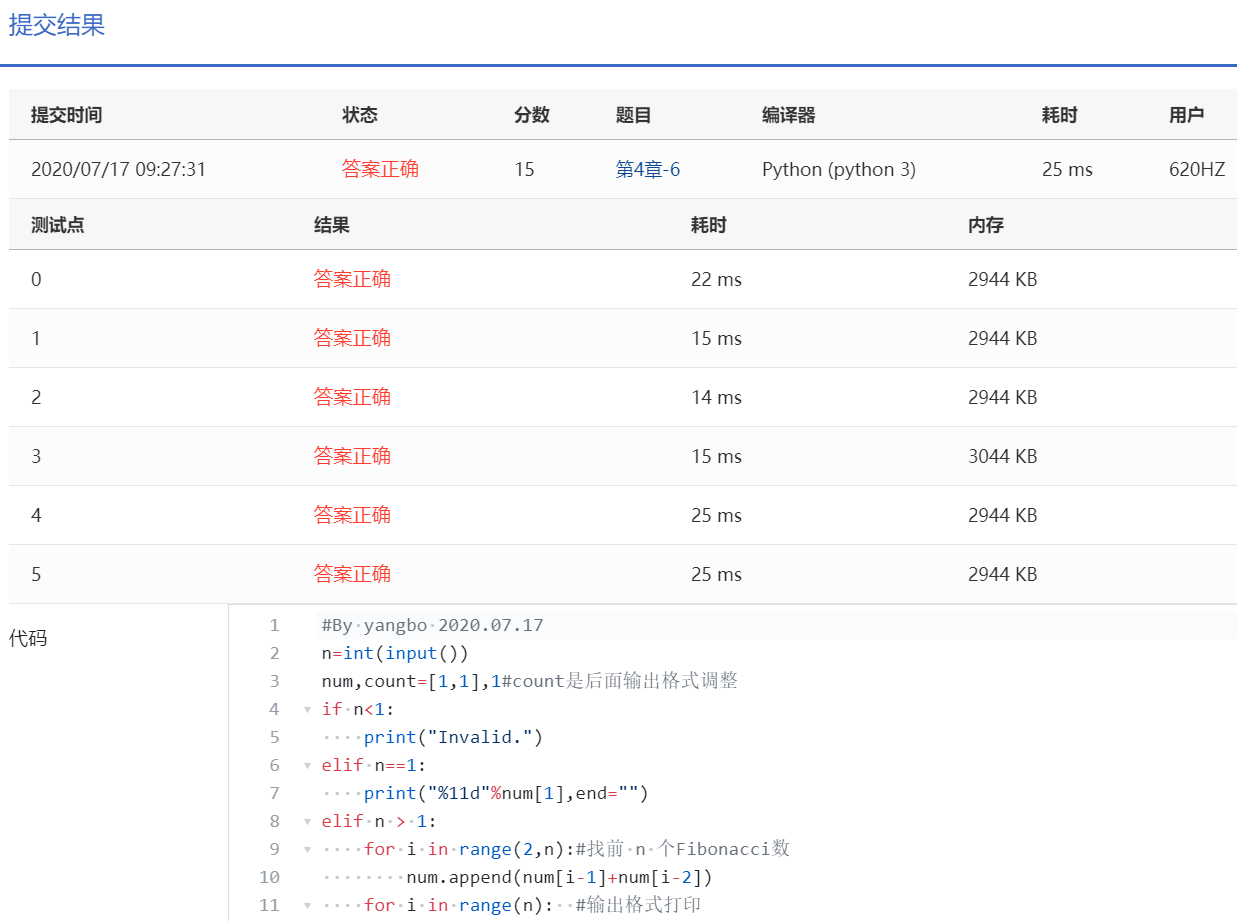Open the 第4章-6 problem link
The width and height of the screenshot is (1237, 921).
pos(648,169)
